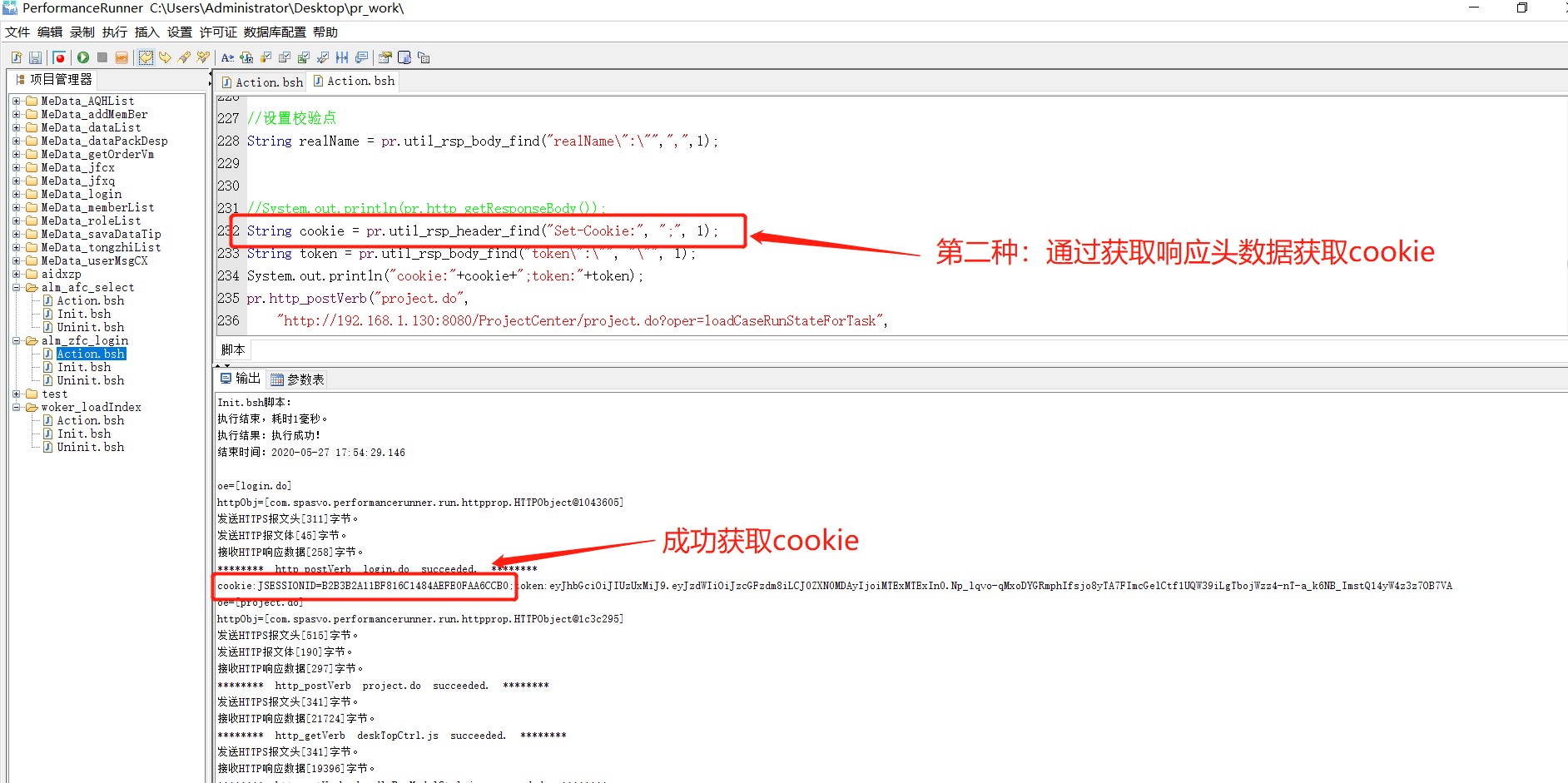
Task: Open Init.bsh under alm_afc_select
Action: pos(83,315)
